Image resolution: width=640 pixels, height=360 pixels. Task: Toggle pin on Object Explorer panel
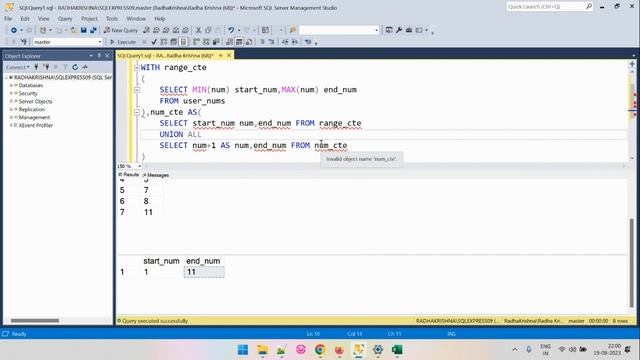[x=99, y=56]
